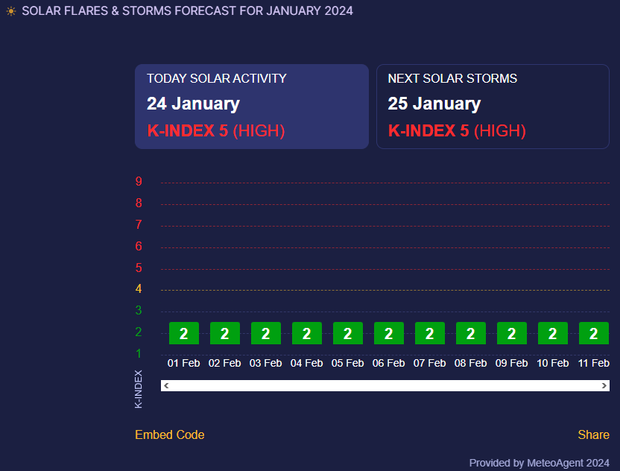Open the Embed Code link

[x=169, y=435]
